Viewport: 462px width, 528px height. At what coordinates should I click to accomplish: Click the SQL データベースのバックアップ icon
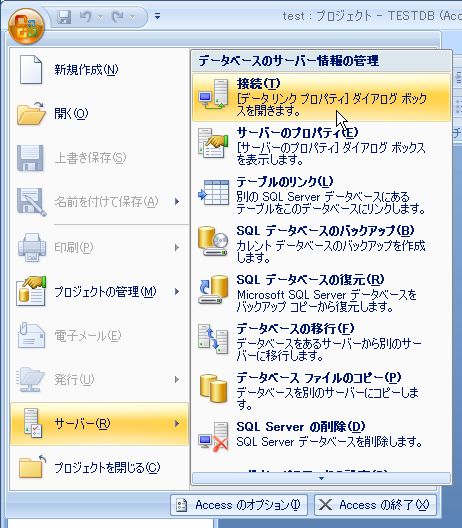[213, 241]
